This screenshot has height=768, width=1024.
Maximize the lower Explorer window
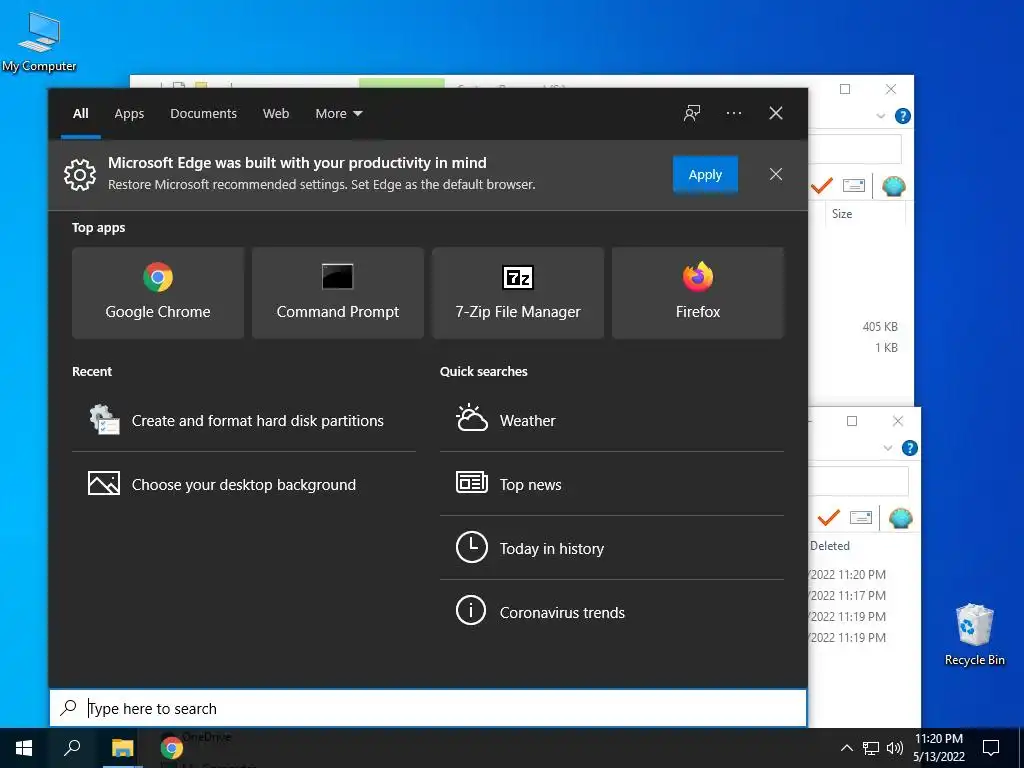pyautogui.click(x=852, y=421)
